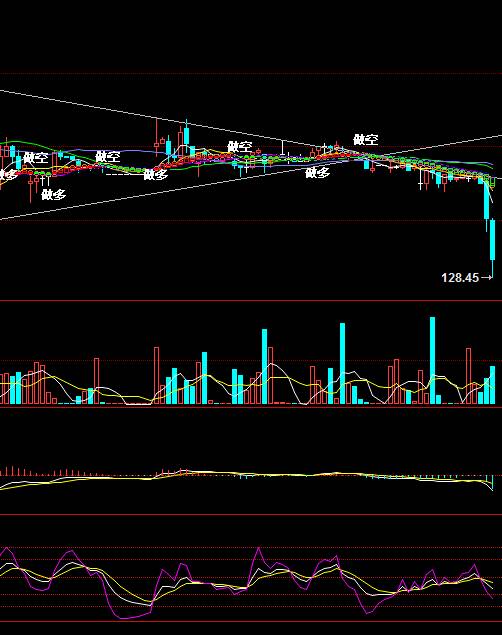This screenshot has width=502, height=635.
Task: Click the 128.45 low price label
Action: tap(460, 278)
